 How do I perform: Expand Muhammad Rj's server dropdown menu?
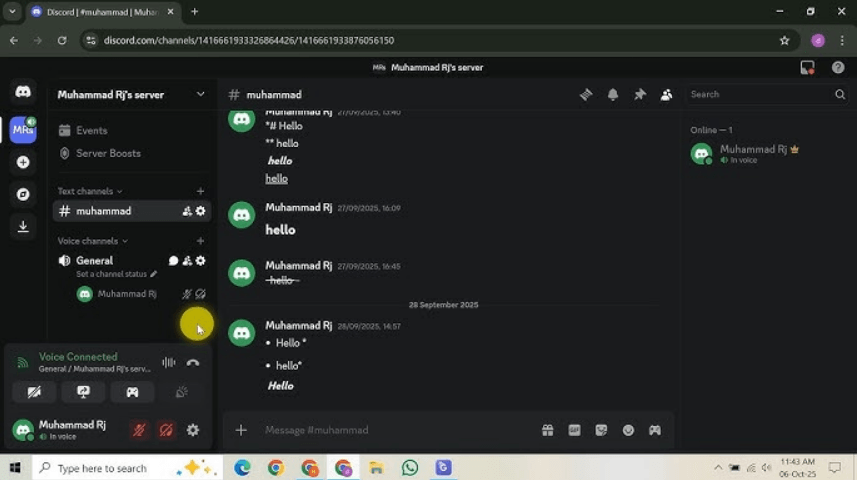click(201, 95)
